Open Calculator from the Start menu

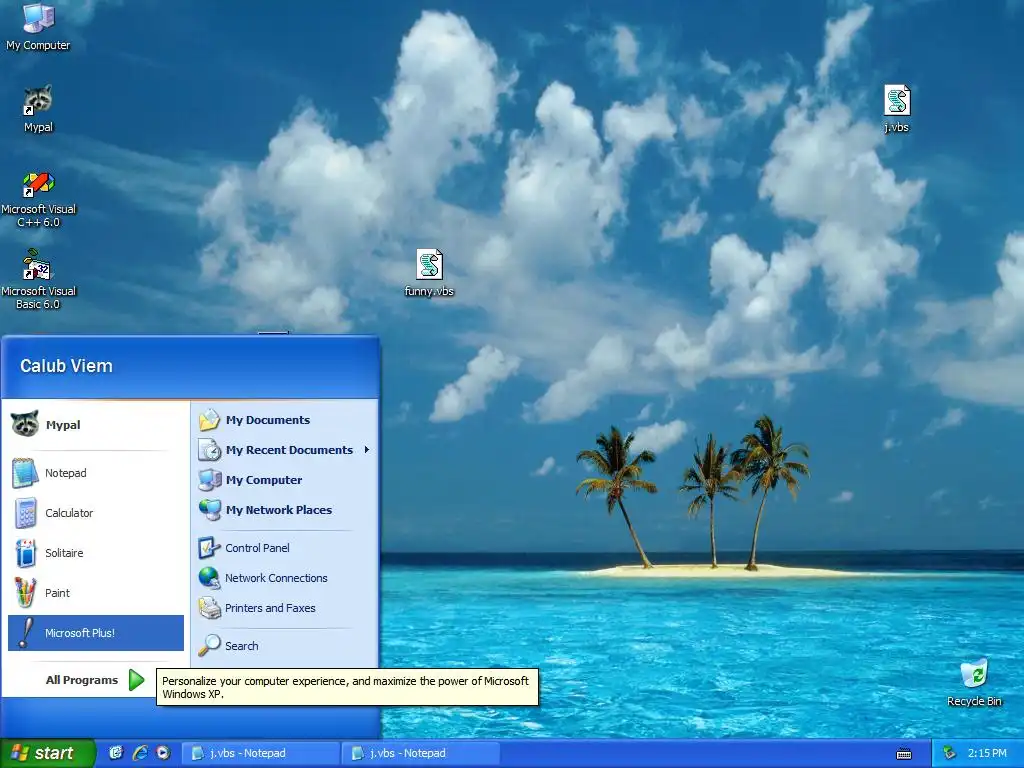(x=95, y=513)
